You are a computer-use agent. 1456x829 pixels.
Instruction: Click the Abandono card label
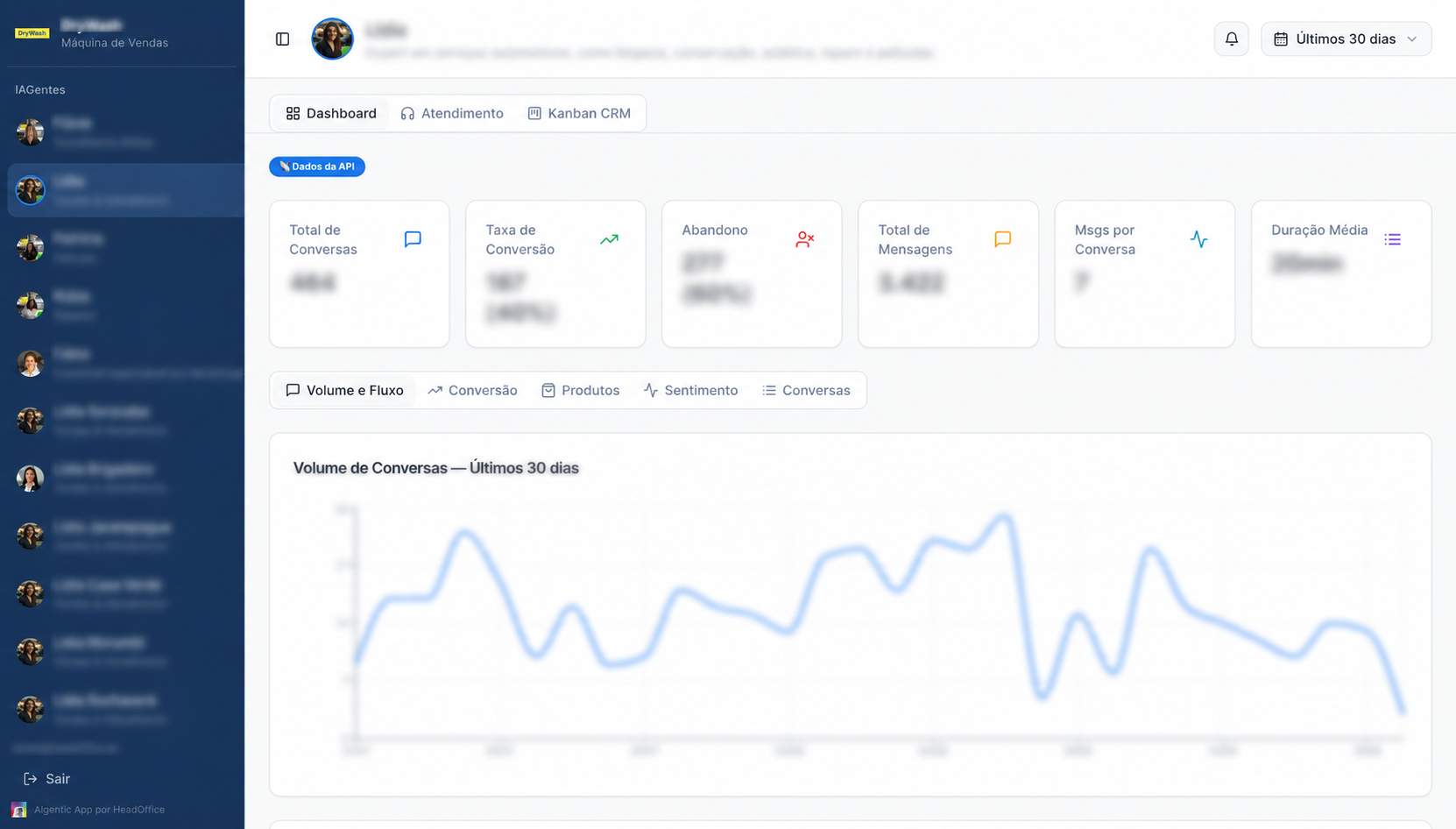pos(715,230)
